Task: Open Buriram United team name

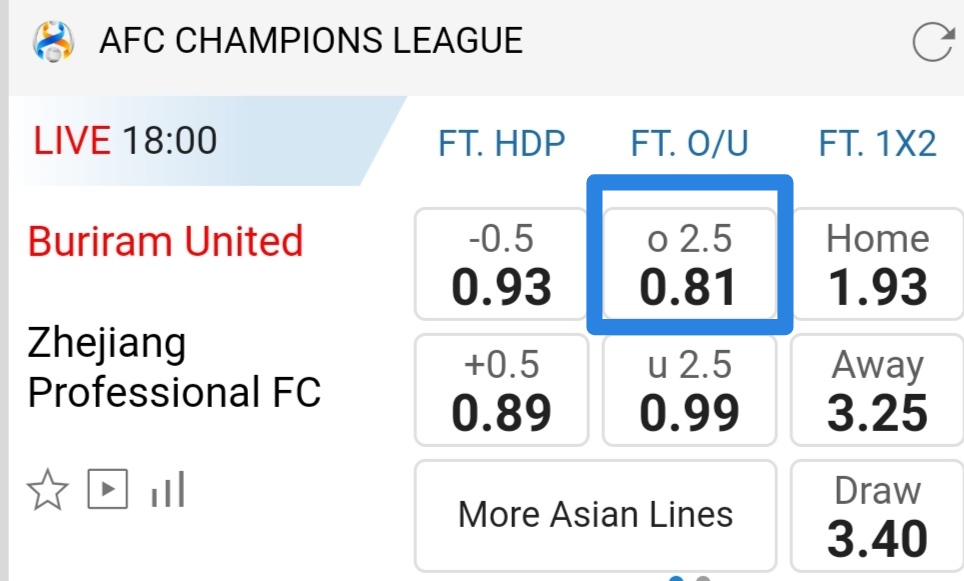Action: click(165, 242)
